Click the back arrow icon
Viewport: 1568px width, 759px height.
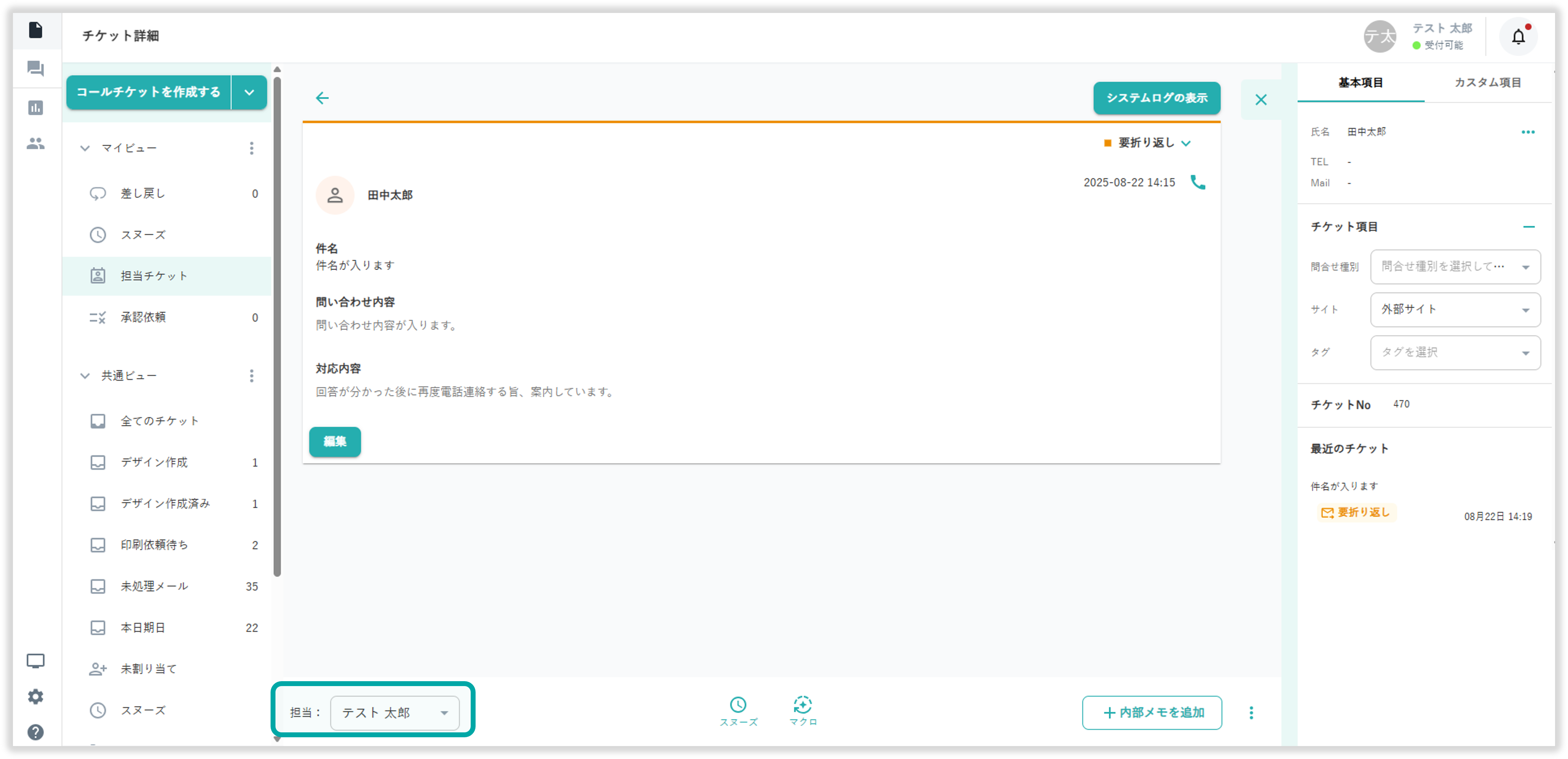pos(322,98)
